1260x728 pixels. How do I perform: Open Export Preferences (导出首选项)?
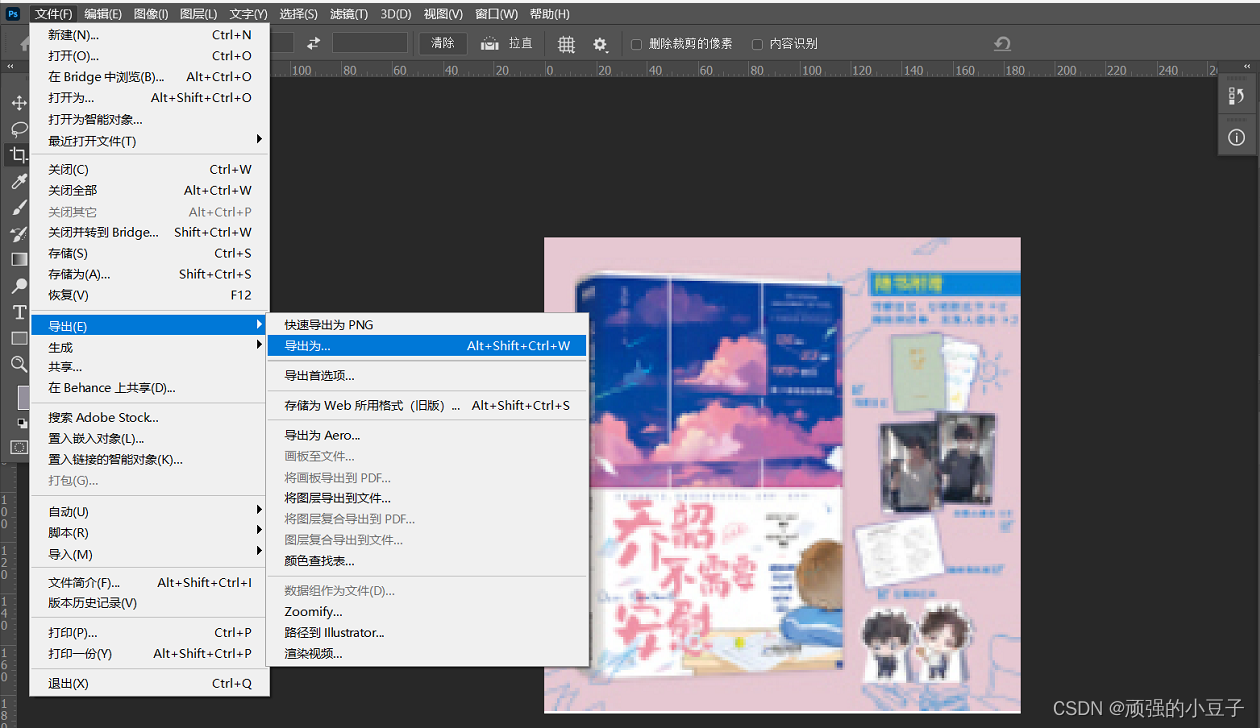(427, 376)
